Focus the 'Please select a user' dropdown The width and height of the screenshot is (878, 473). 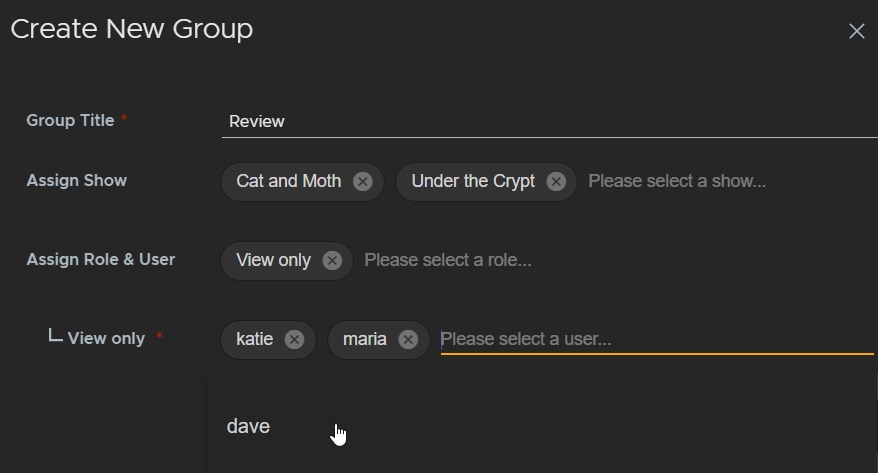[x=655, y=340]
